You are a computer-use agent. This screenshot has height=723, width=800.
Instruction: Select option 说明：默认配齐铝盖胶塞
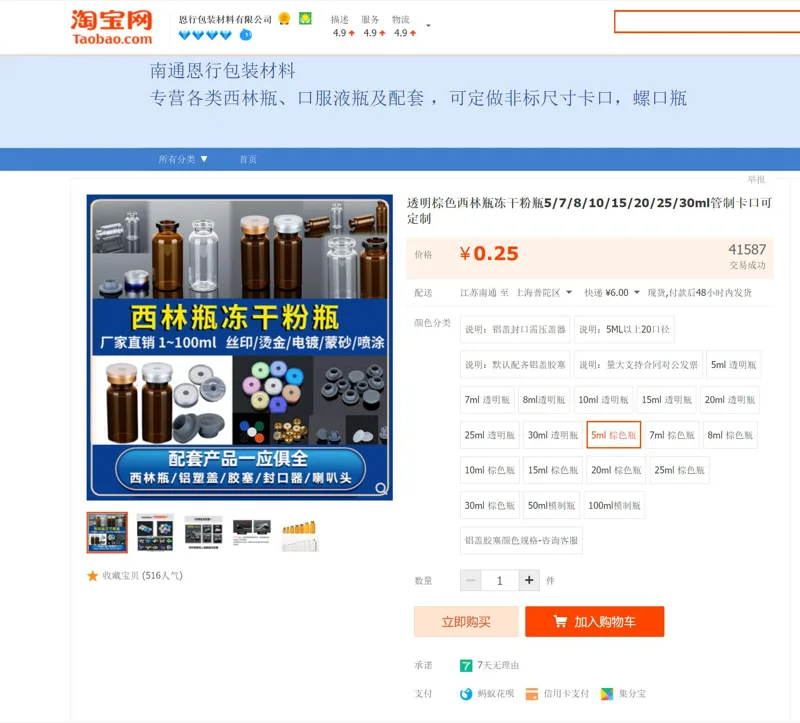tap(515, 365)
